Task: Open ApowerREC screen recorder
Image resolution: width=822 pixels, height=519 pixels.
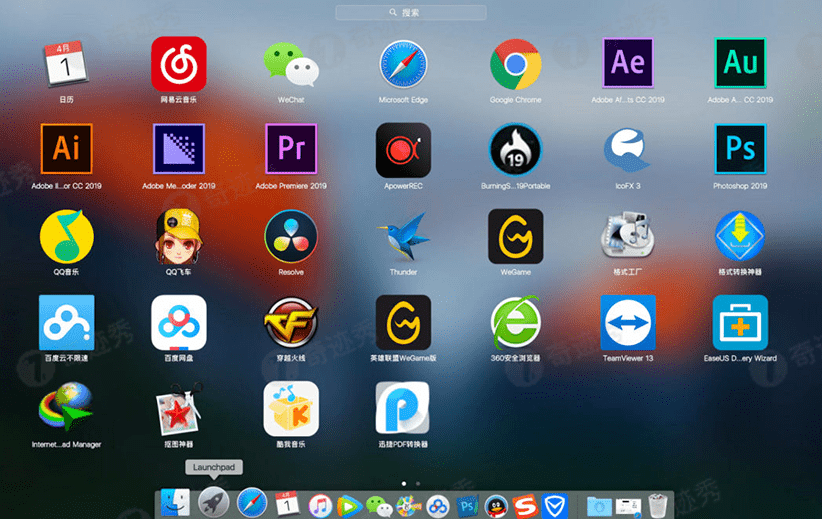Action: click(x=403, y=150)
